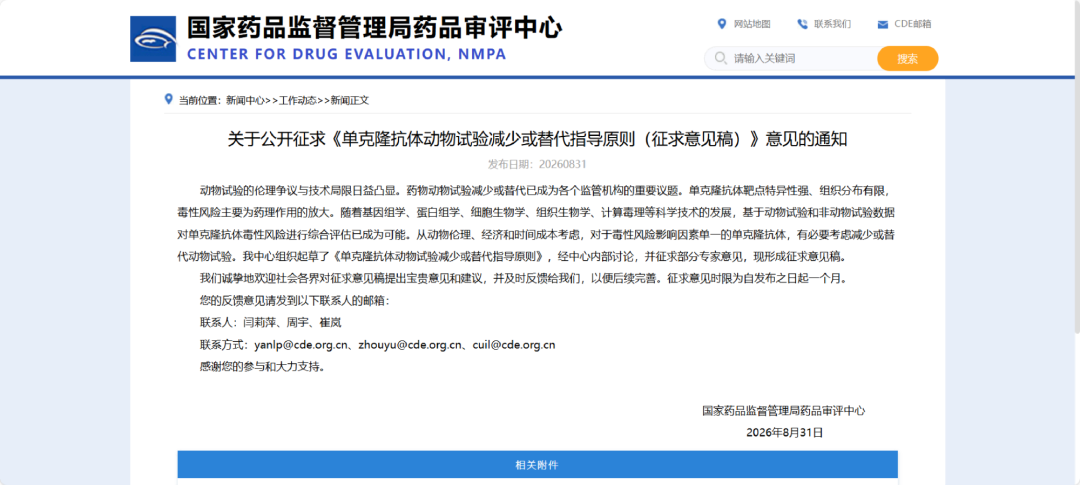Click the date 2026年8月31日

(x=785, y=433)
